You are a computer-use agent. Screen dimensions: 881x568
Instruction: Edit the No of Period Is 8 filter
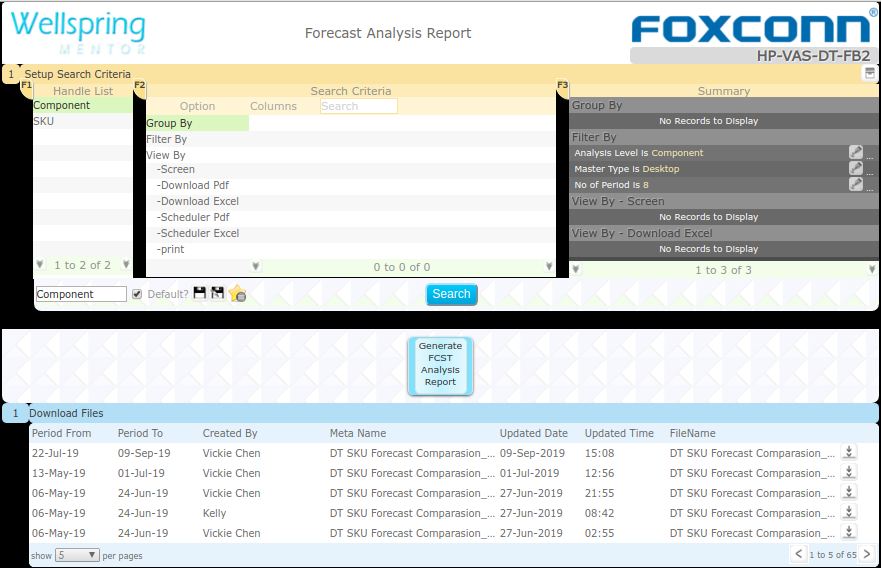click(x=855, y=184)
